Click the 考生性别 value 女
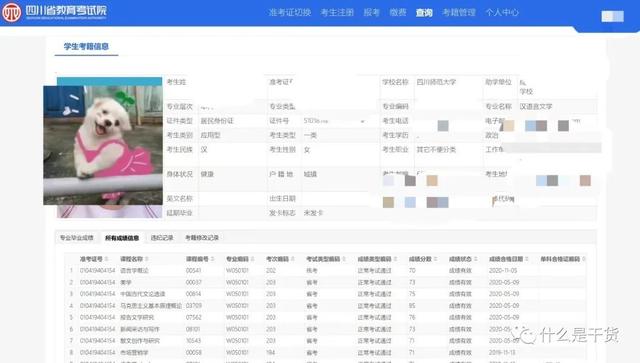This screenshot has width=640, height=363. 307,149
